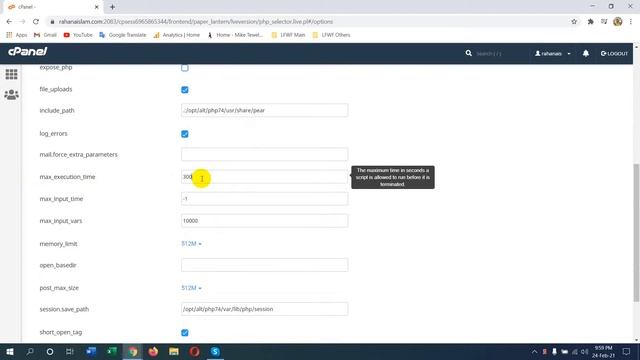Click the search magnifier icon in cPanel header

(x=469, y=53)
